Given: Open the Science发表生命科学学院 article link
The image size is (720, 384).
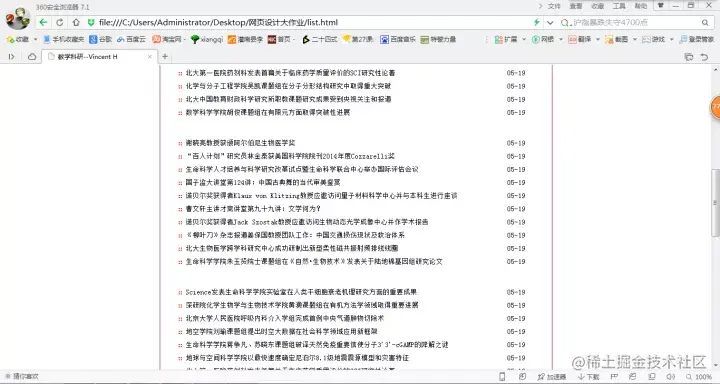Looking at the screenshot, I should (x=301, y=292).
